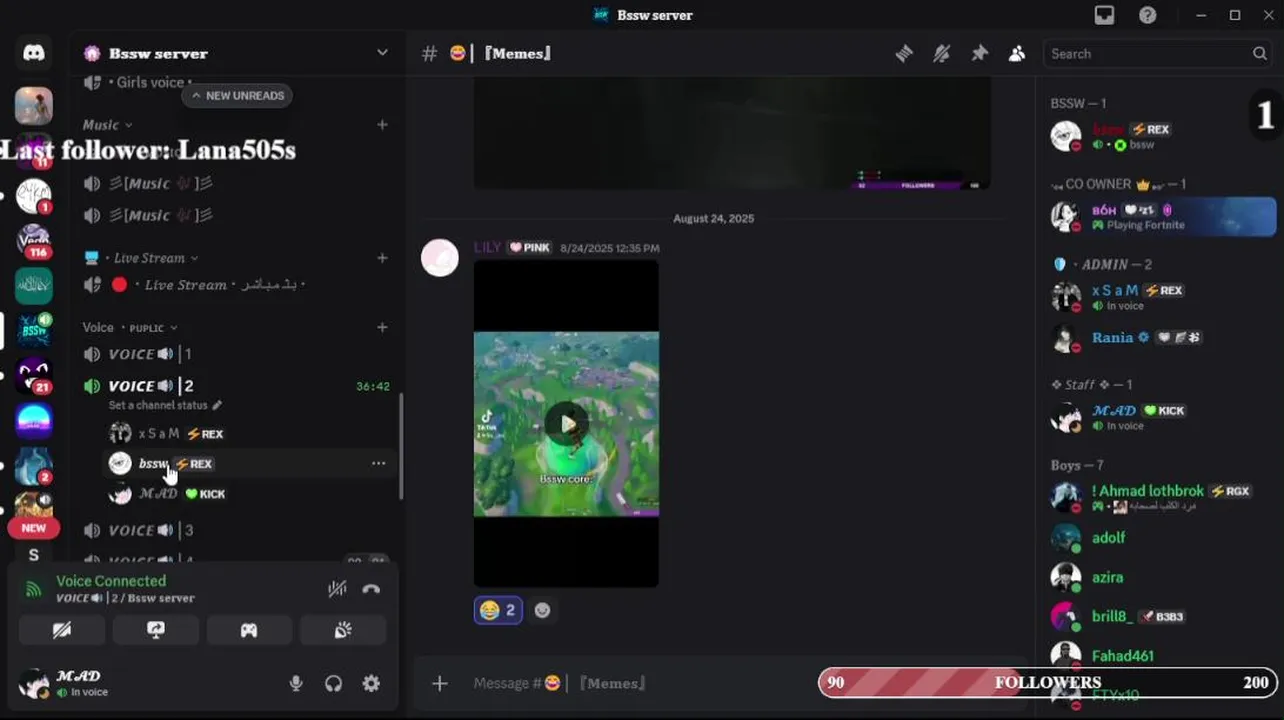
Task: Toggle the laughing emoji reaction
Action: pyautogui.click(x=498, y=610)
